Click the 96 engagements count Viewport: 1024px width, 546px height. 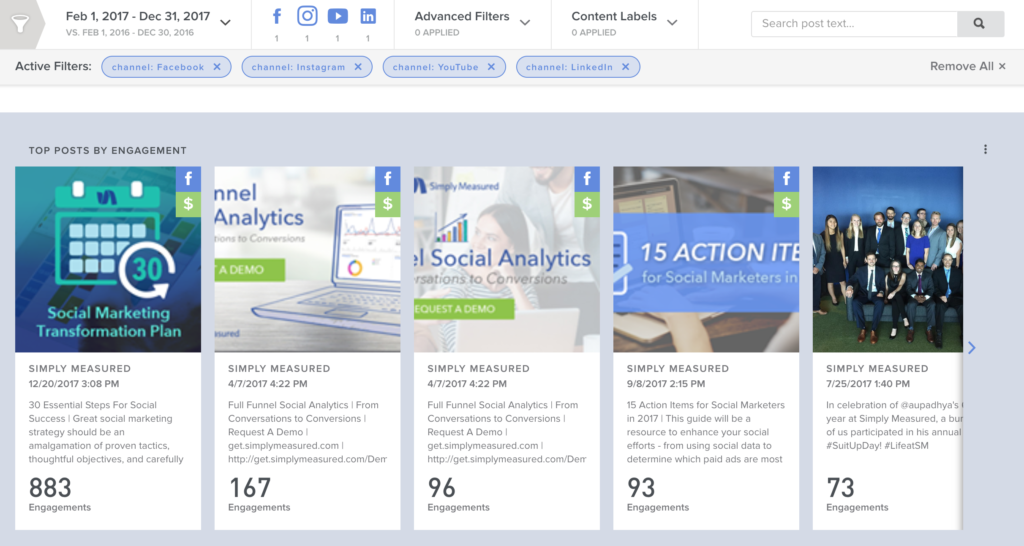coord(441,488)
